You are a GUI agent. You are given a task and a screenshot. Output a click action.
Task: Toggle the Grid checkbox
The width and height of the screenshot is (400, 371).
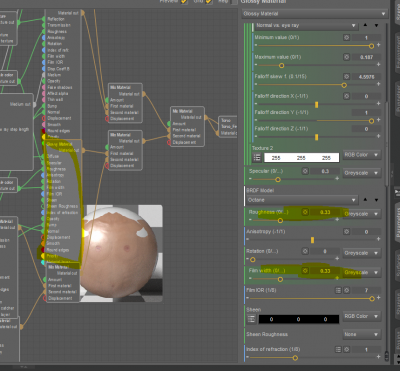click(209, 1)
